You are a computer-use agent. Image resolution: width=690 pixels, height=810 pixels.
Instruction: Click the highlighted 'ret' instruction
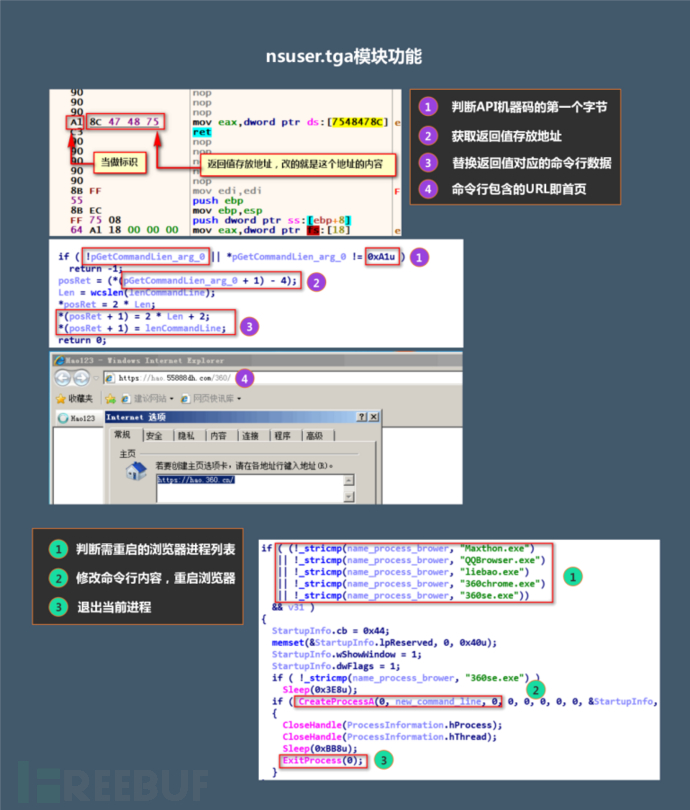(x=202, y=132)
